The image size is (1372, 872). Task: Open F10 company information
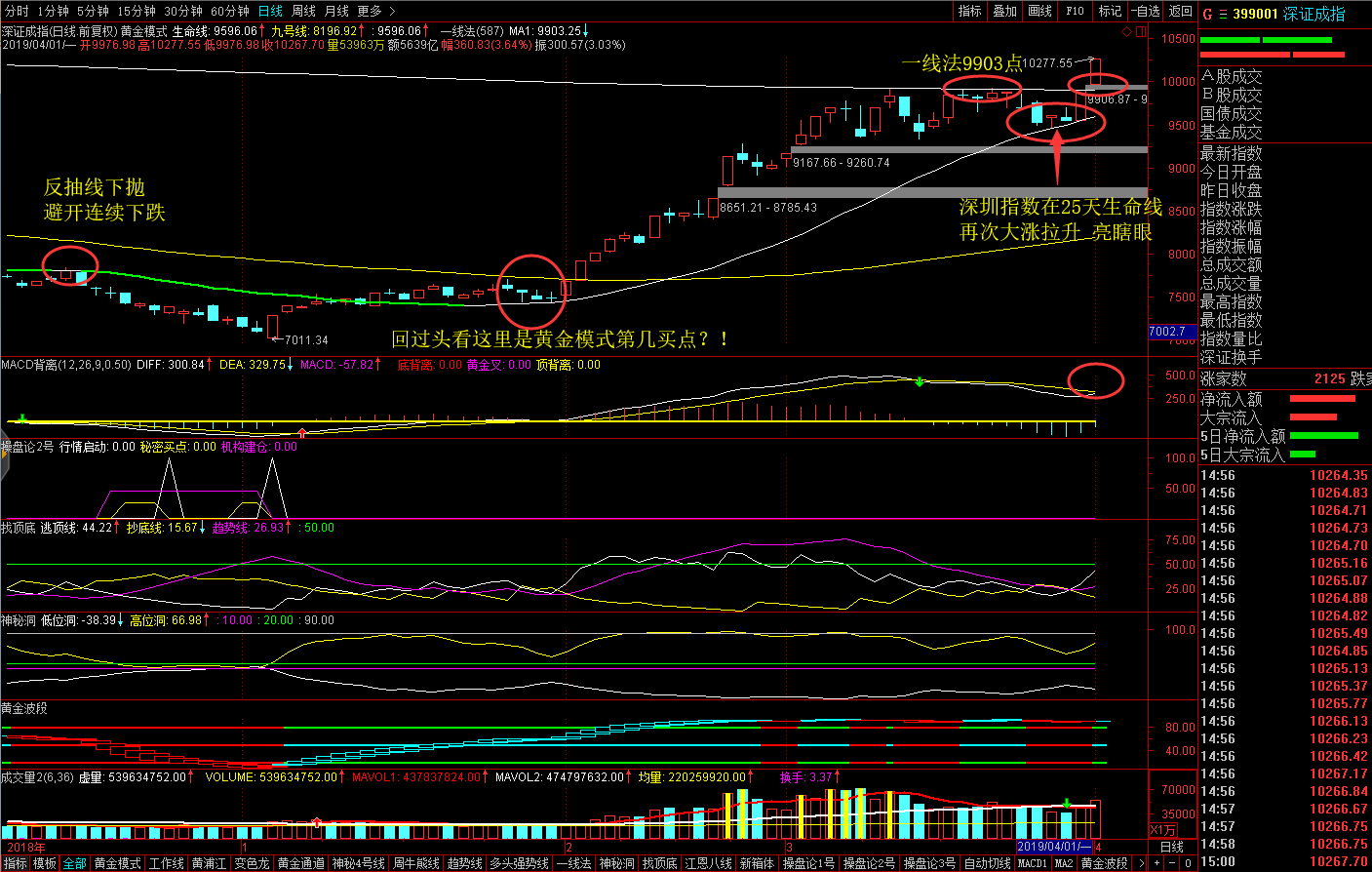point(1075,11)
